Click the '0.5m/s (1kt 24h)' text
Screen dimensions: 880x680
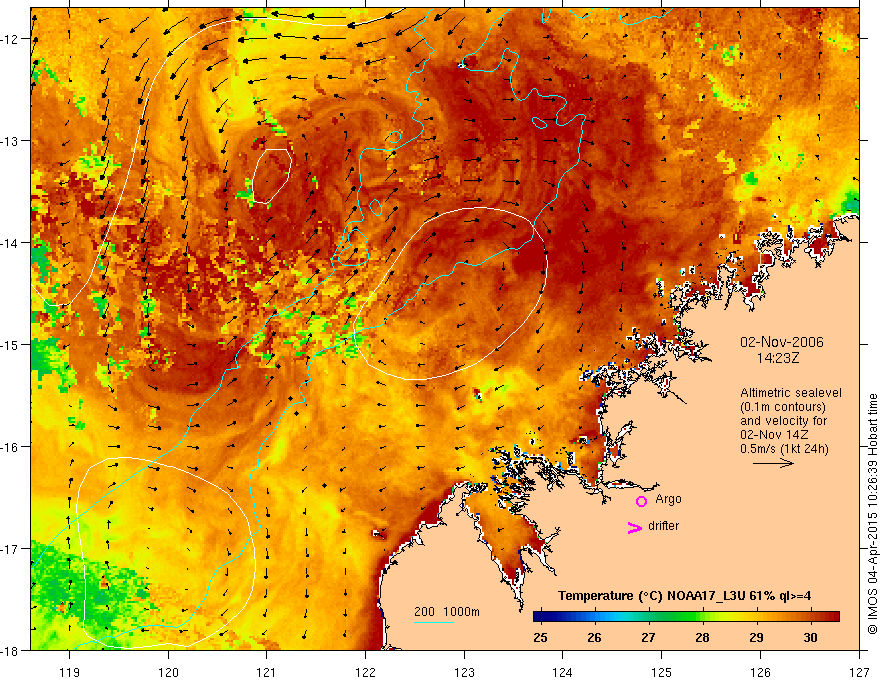click(785, 448)
